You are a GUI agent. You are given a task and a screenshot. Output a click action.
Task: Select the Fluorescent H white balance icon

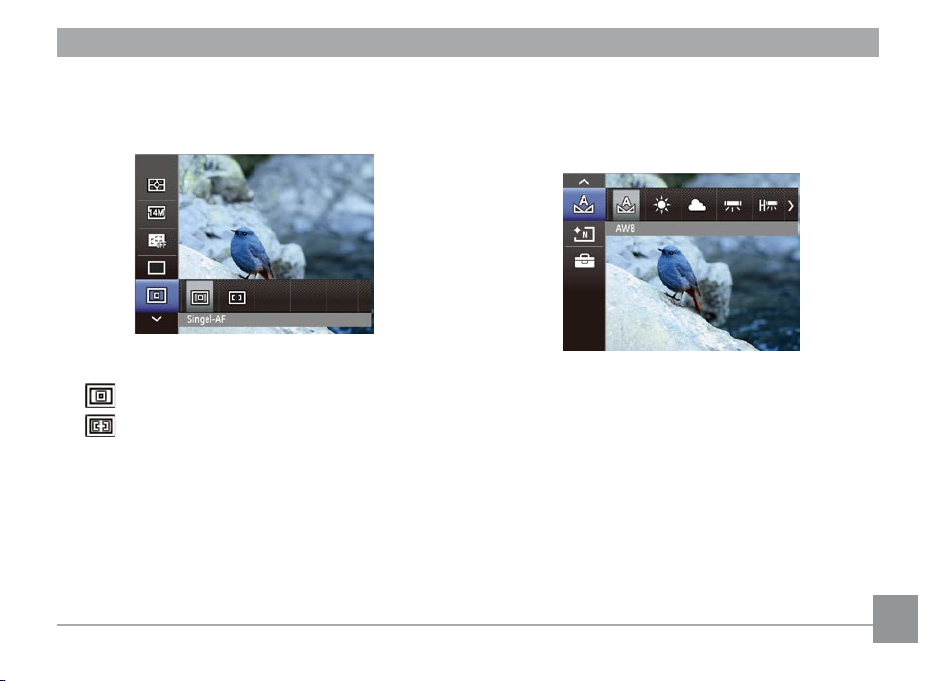point(768,206)
